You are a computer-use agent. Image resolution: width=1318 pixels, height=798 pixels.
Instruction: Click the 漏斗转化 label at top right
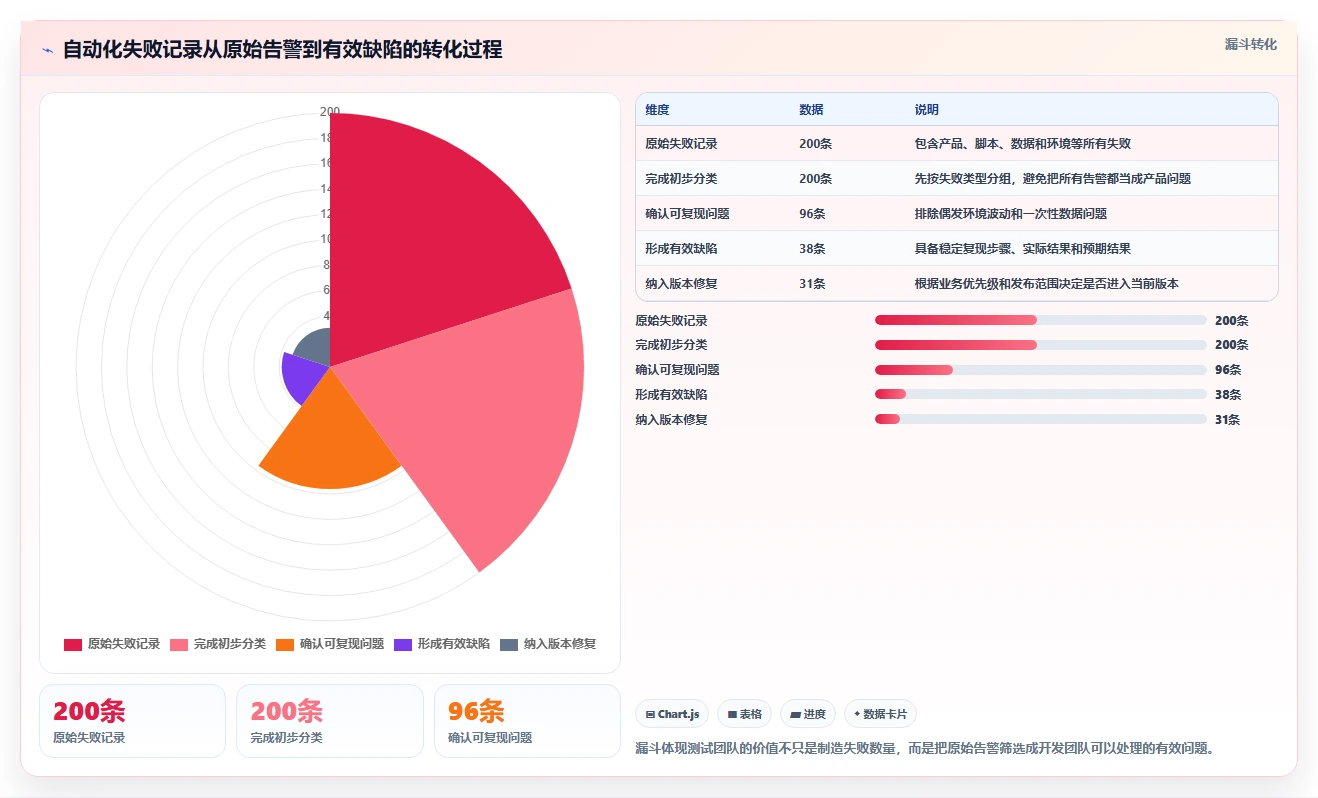1250,44
